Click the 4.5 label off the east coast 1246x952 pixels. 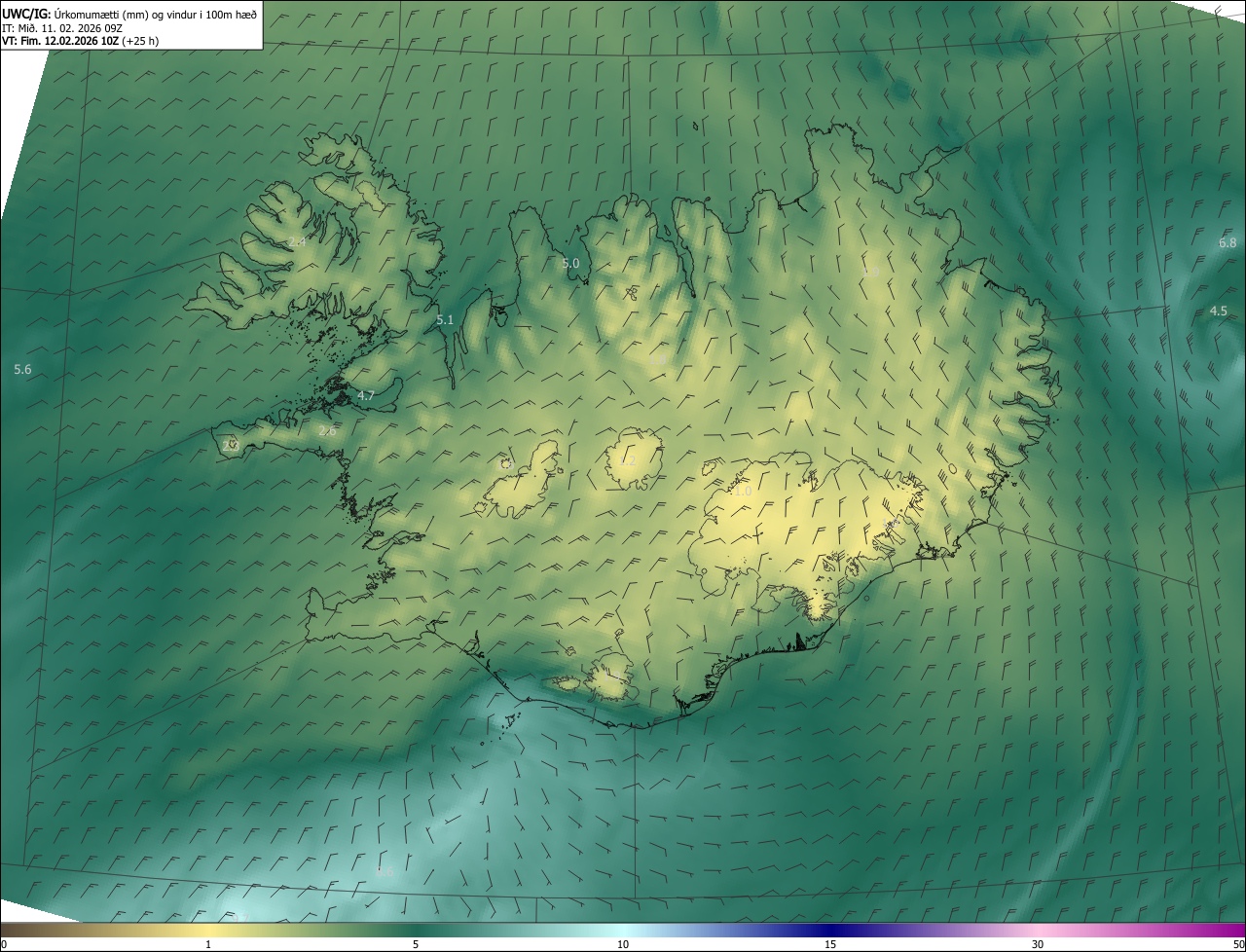(1219, 311)
